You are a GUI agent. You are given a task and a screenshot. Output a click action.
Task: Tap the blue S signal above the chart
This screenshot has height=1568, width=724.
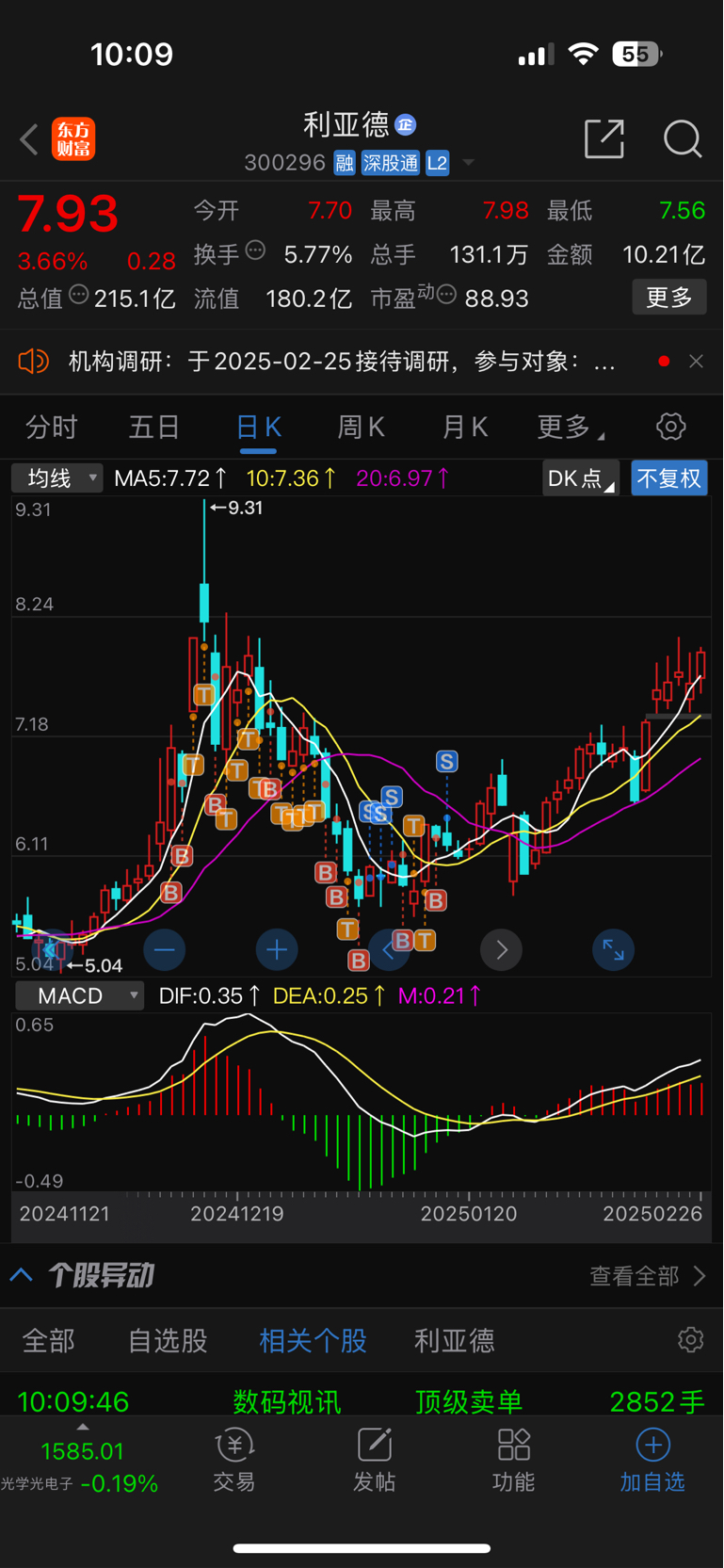[x=446, y=761]
